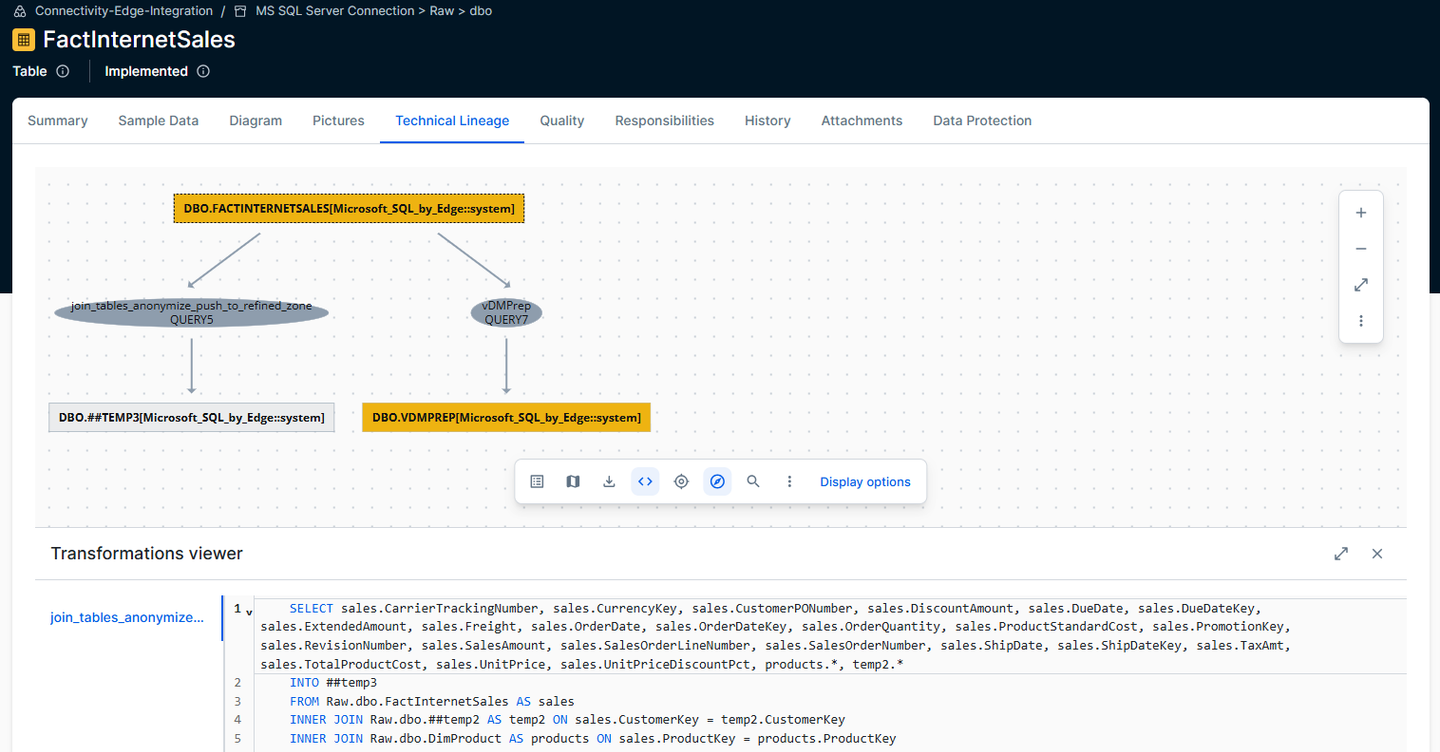Open lineage search with magnifier icon
Screen dimensions: 1440x752
point(753,481)
